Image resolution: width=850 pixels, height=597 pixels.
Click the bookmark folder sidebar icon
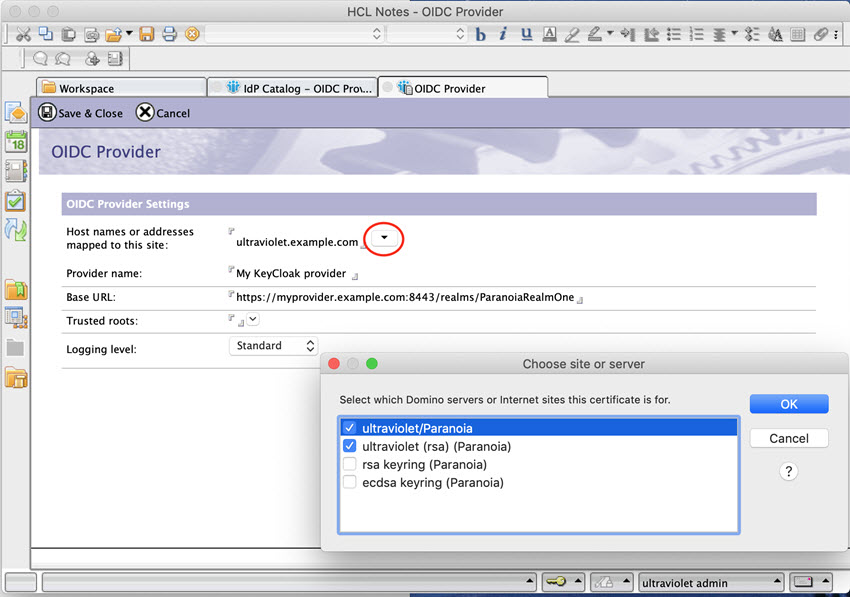coord(16,290)
